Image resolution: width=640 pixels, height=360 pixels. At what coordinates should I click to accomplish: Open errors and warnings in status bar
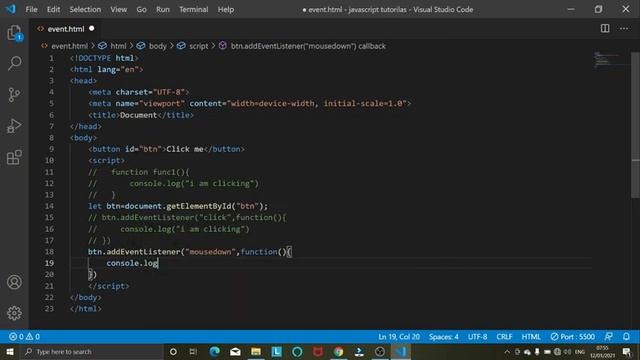point(24,337)
